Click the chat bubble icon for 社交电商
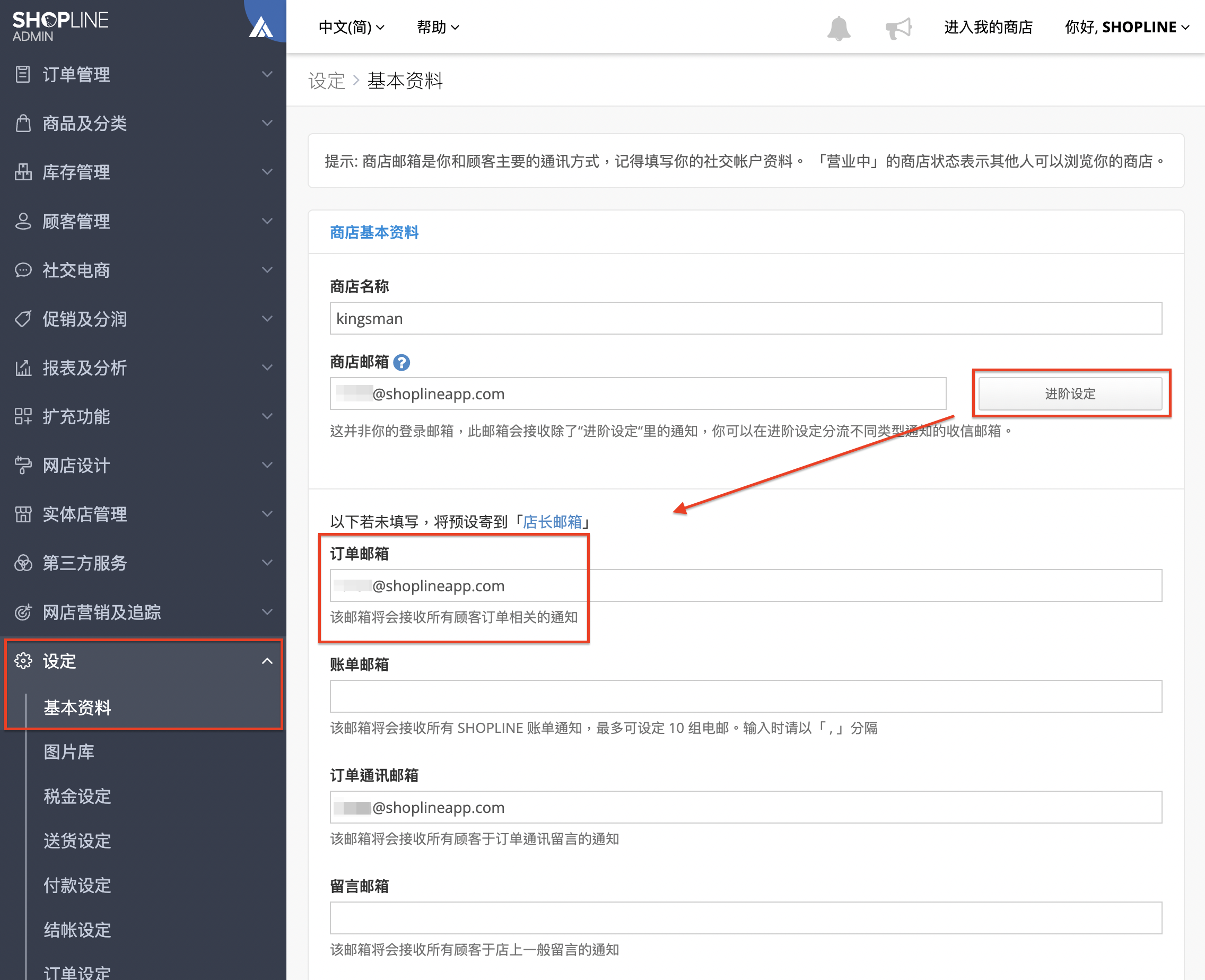This screenshot has height=980, width=1205. pyautogui.click(x=23, y=269)
